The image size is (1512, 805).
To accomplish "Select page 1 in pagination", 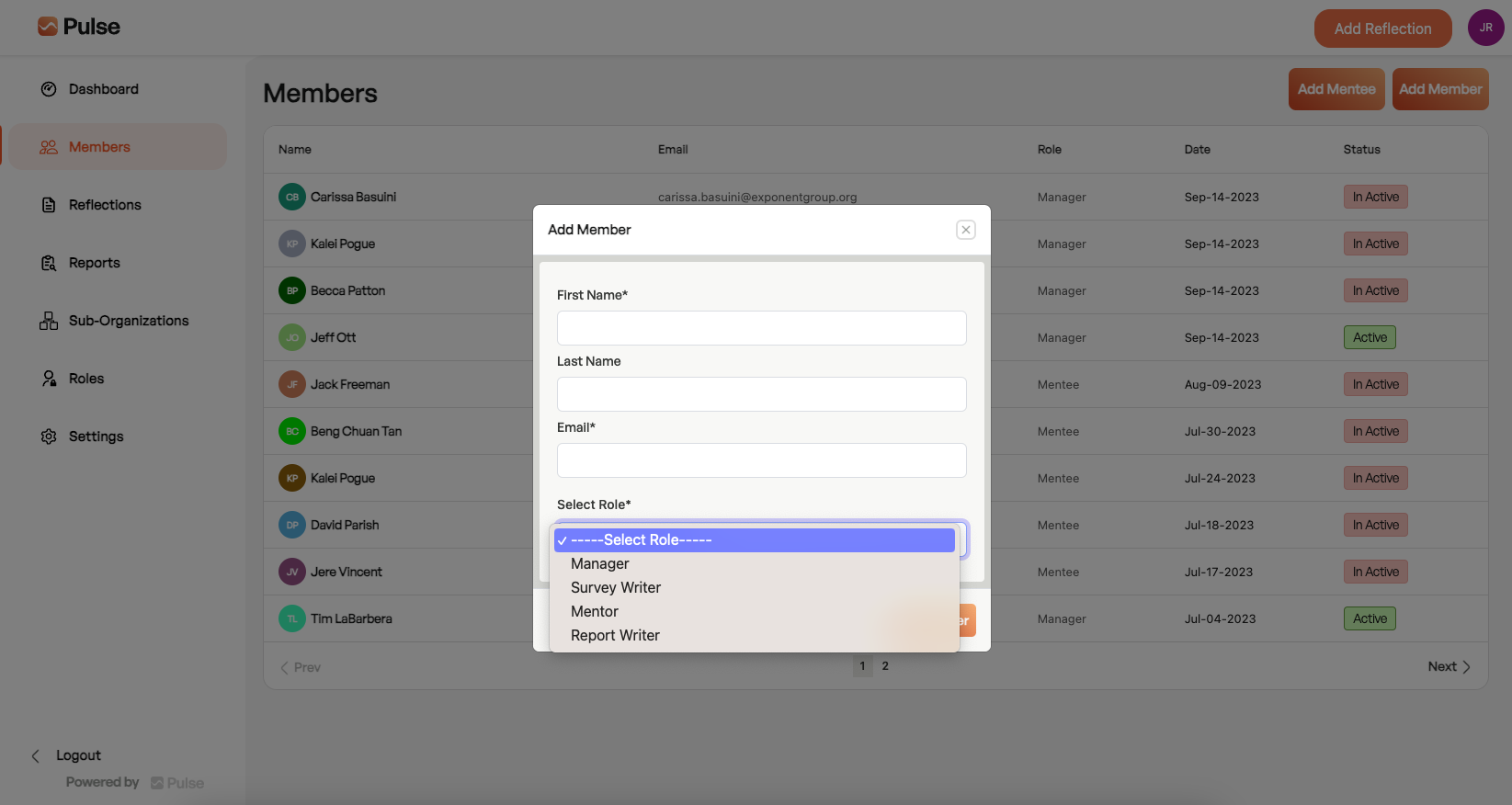I will click(x=862, y=666).
